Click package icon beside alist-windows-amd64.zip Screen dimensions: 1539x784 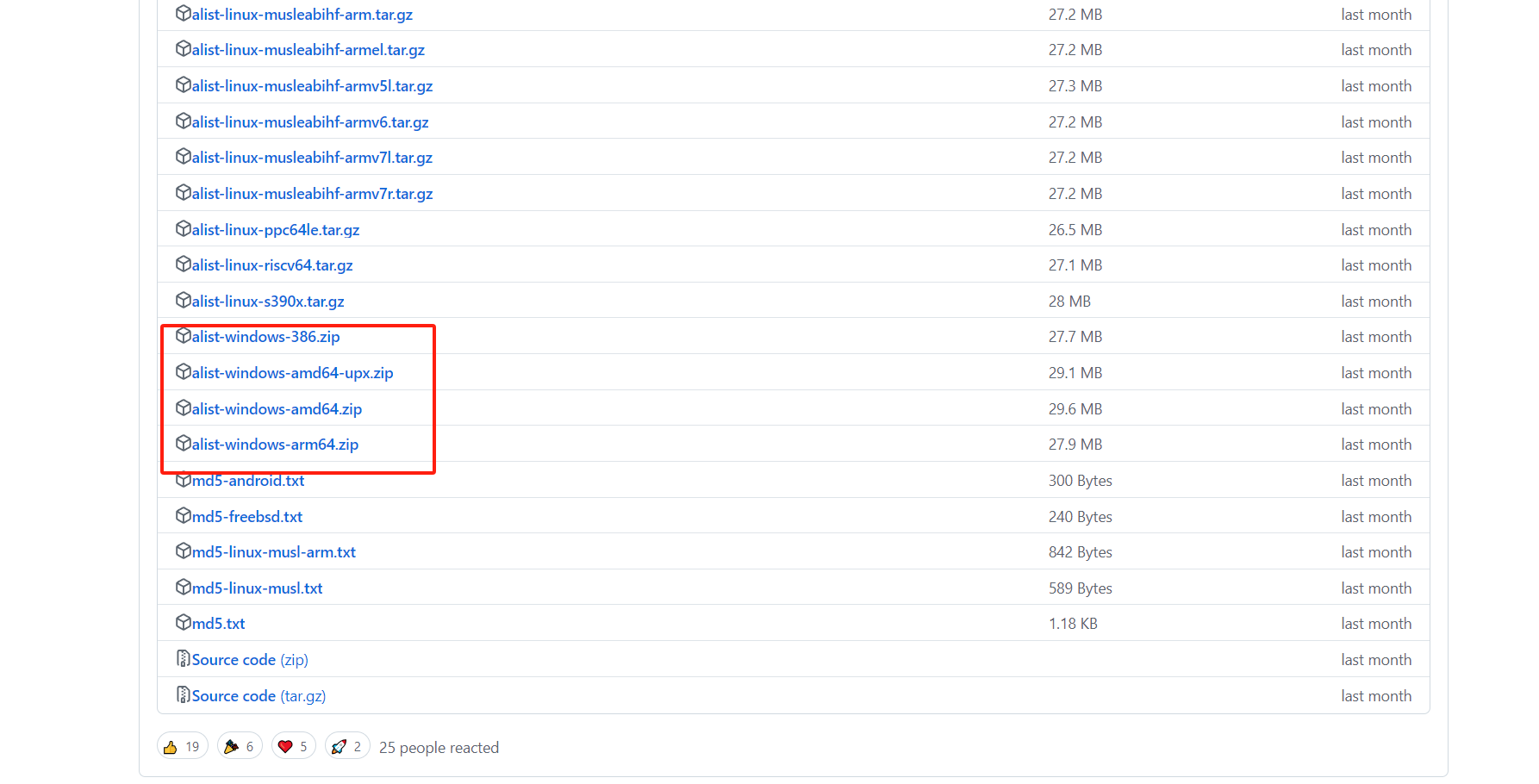pyautogui.click(x=183, y=408)
